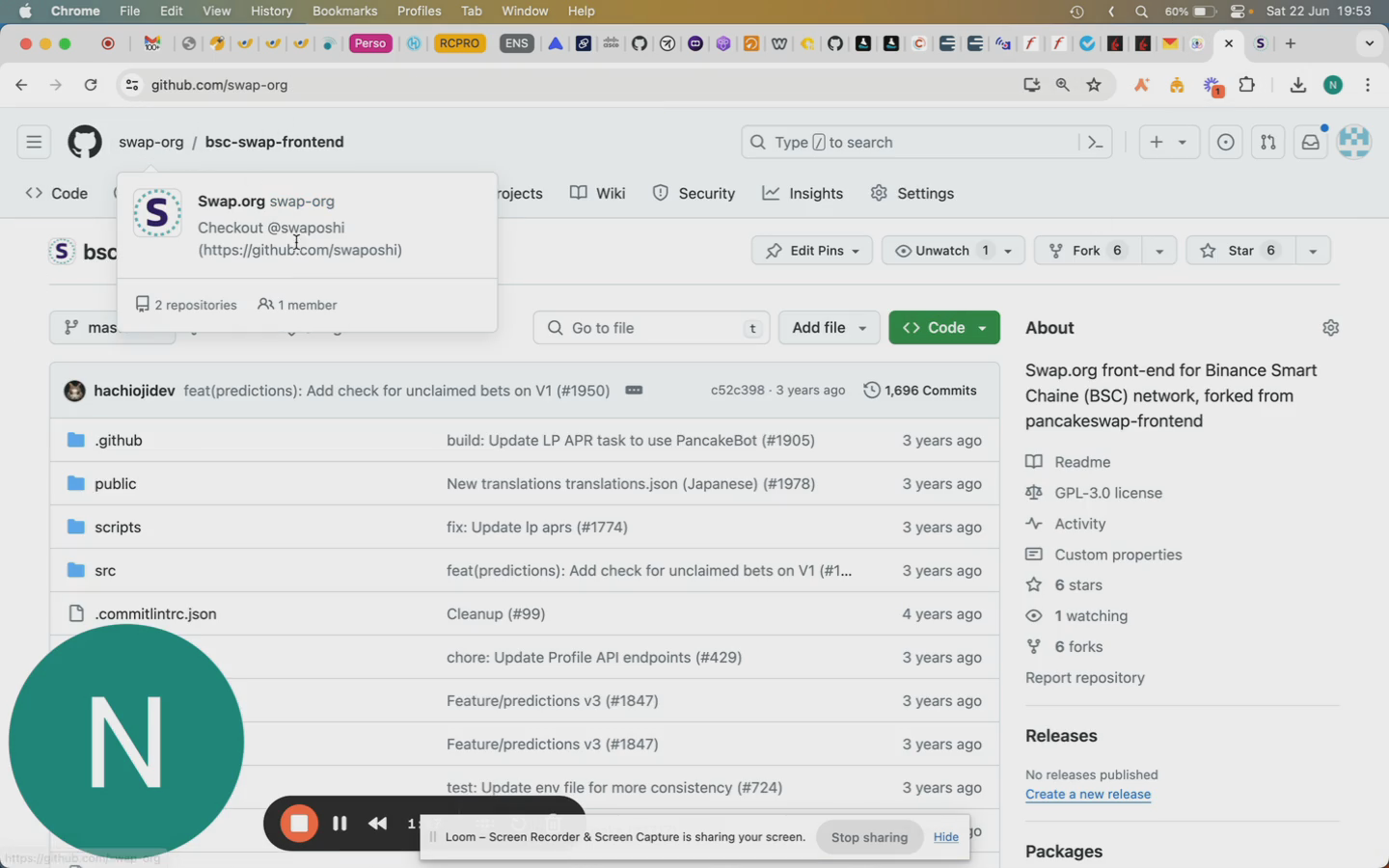This screenshot has height=868, width=1389.
Task: Open the swap-org breadcrumb link
Action: (x=151, y=142)
